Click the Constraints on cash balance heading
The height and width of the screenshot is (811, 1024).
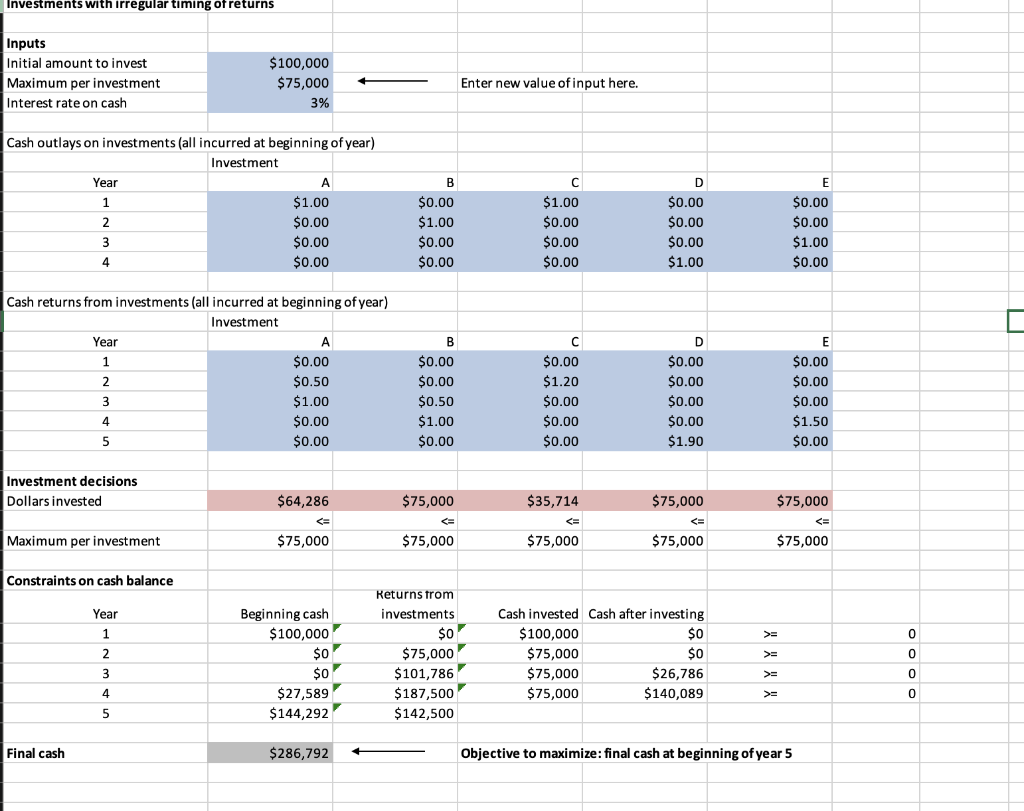point(89,580)
